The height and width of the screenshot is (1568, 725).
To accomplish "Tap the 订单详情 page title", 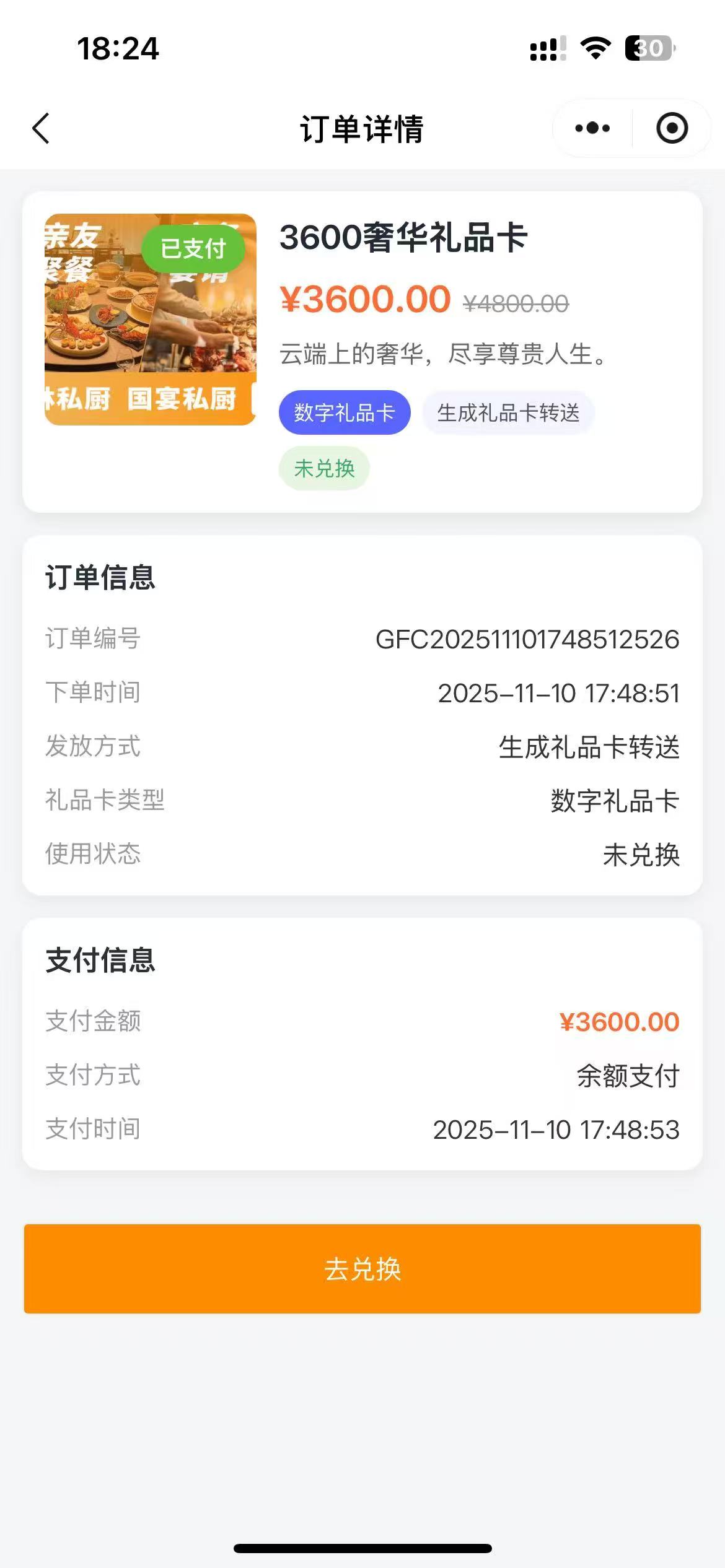I will [362, 129].
